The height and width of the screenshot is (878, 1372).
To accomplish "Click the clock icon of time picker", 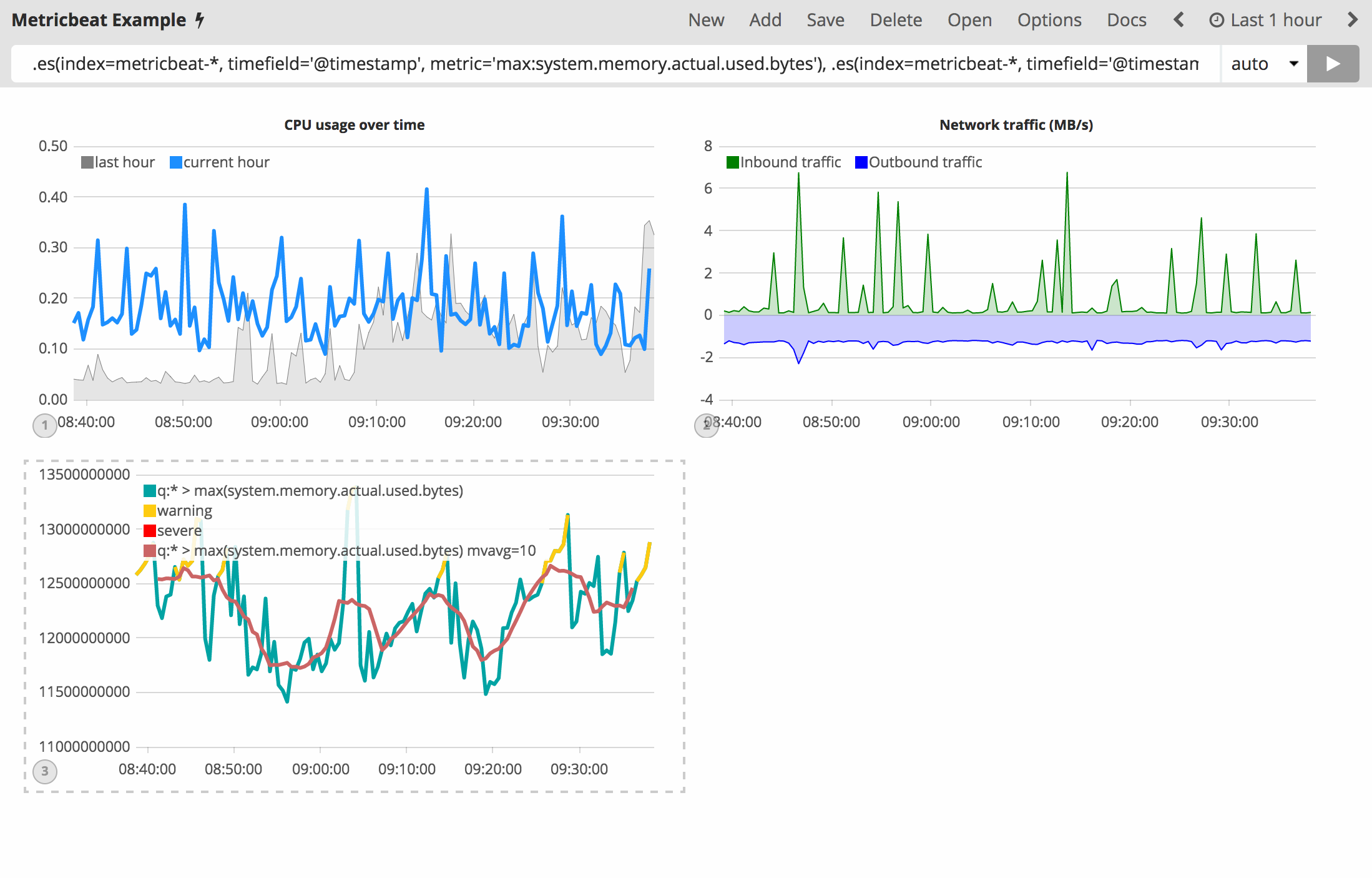I will click(x=1216, y=20).
